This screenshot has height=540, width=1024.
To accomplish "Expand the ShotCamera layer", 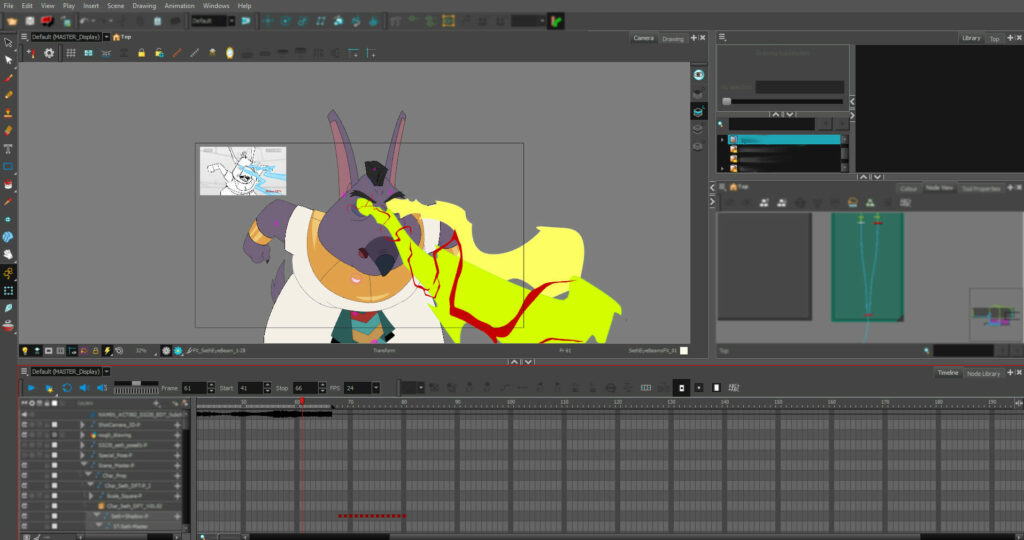I will click(82, 425).
